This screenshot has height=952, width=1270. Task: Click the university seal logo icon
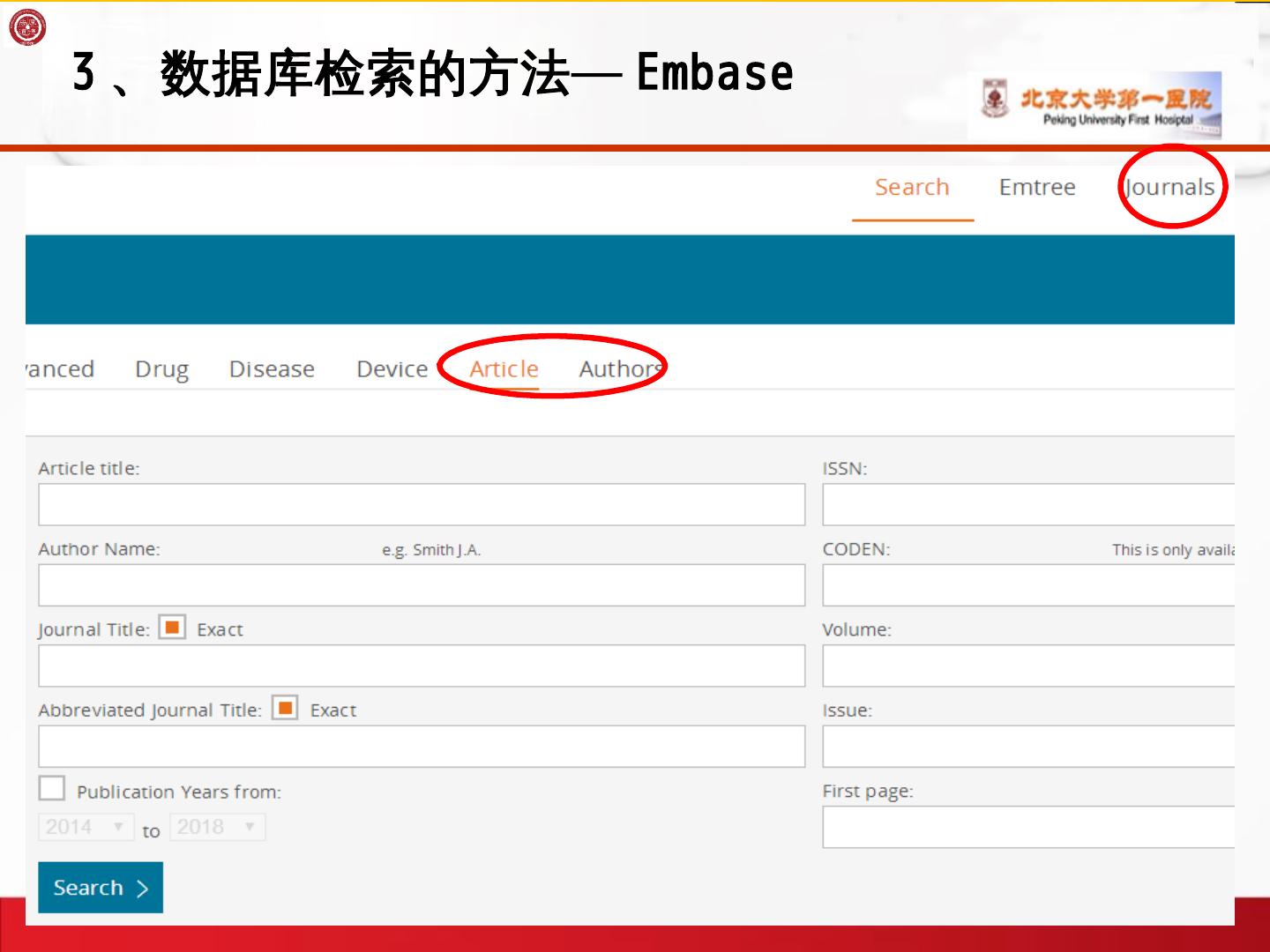(x=26, y=27)
